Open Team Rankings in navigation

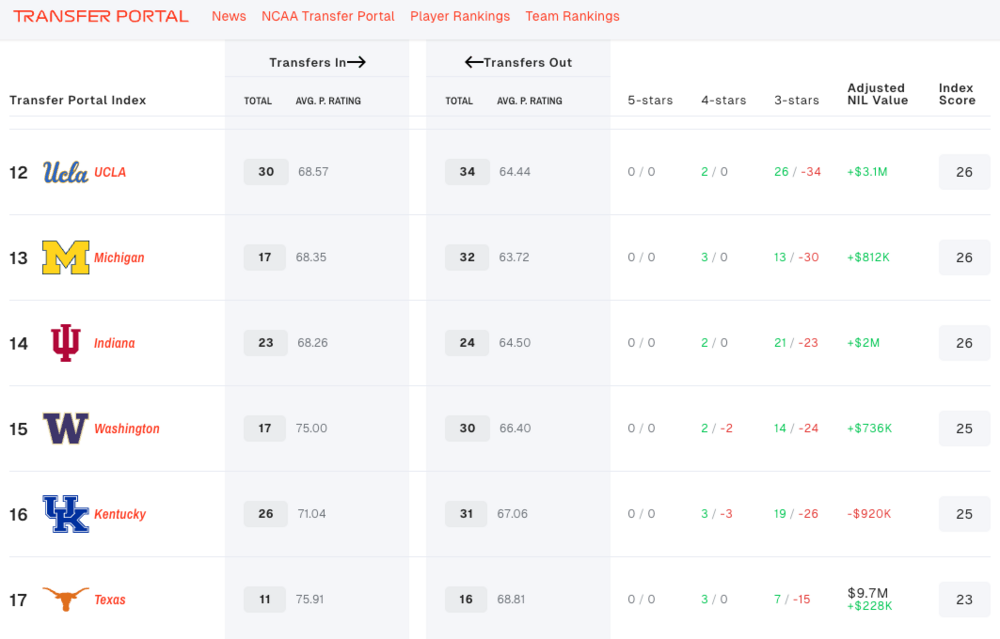[x=572, y=16]
